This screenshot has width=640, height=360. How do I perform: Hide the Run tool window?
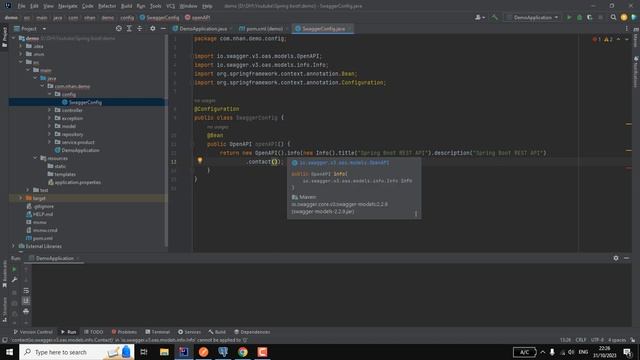627,258
